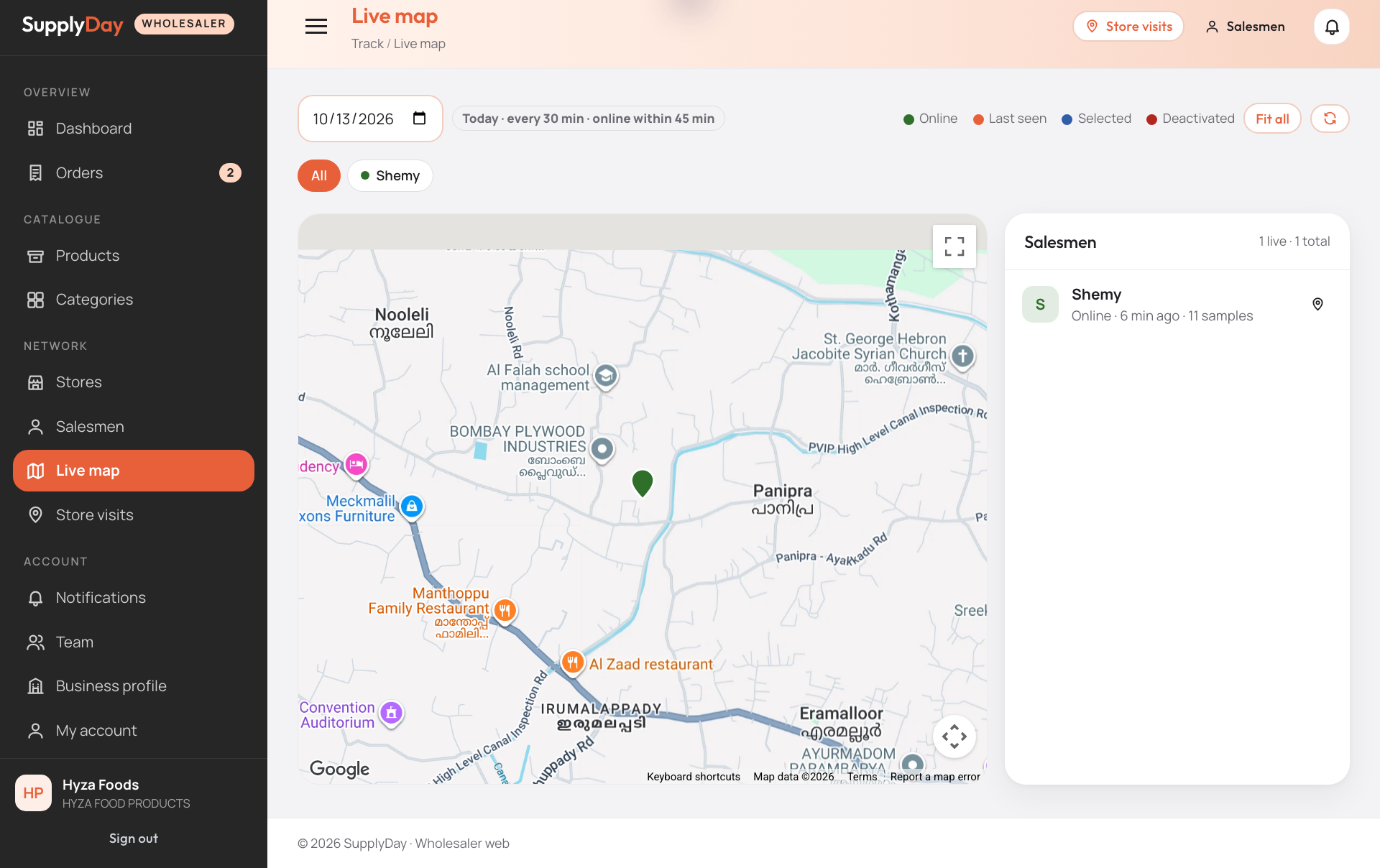This screenshot has width=1380, height=868.
Task: Open calendar picker in date field
Action: [420, 119]
